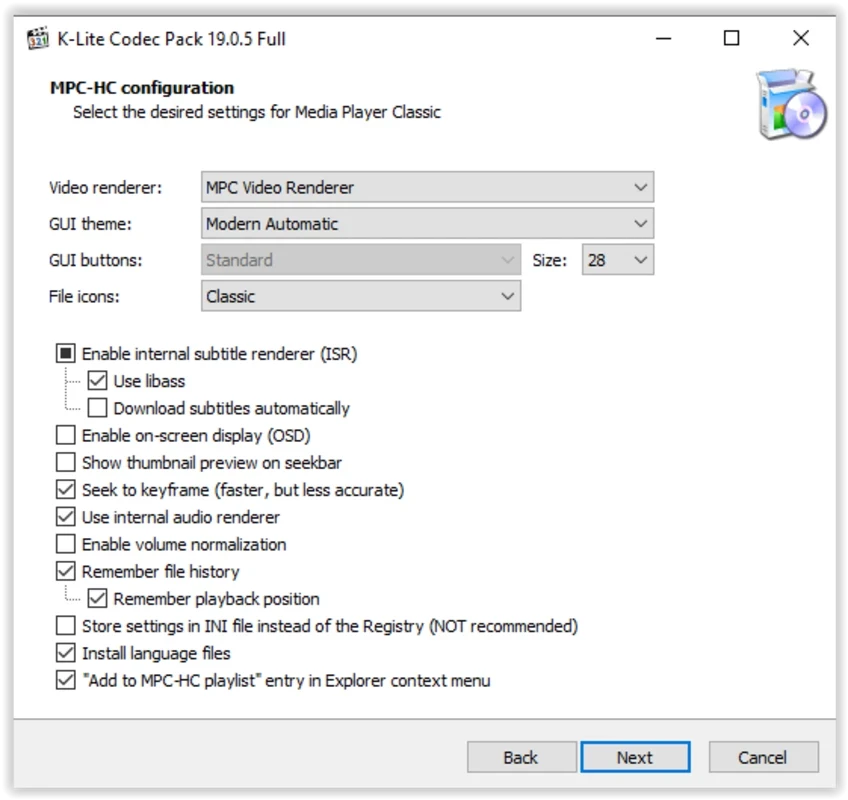Enable on-screen display (OSD) checkbox
848x800 pixels.
[66, 436]
